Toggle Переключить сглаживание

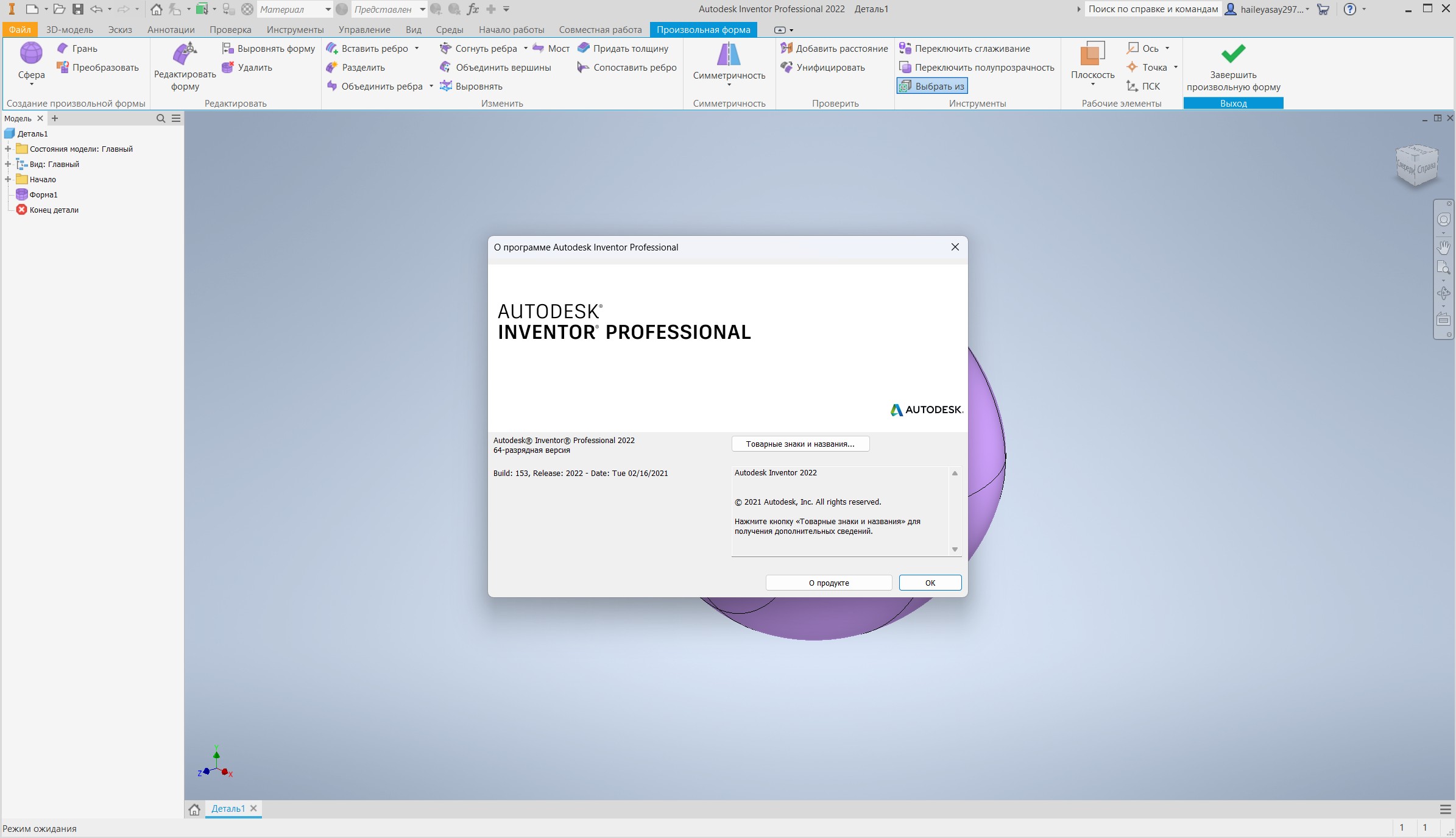(x=965, y=48)
